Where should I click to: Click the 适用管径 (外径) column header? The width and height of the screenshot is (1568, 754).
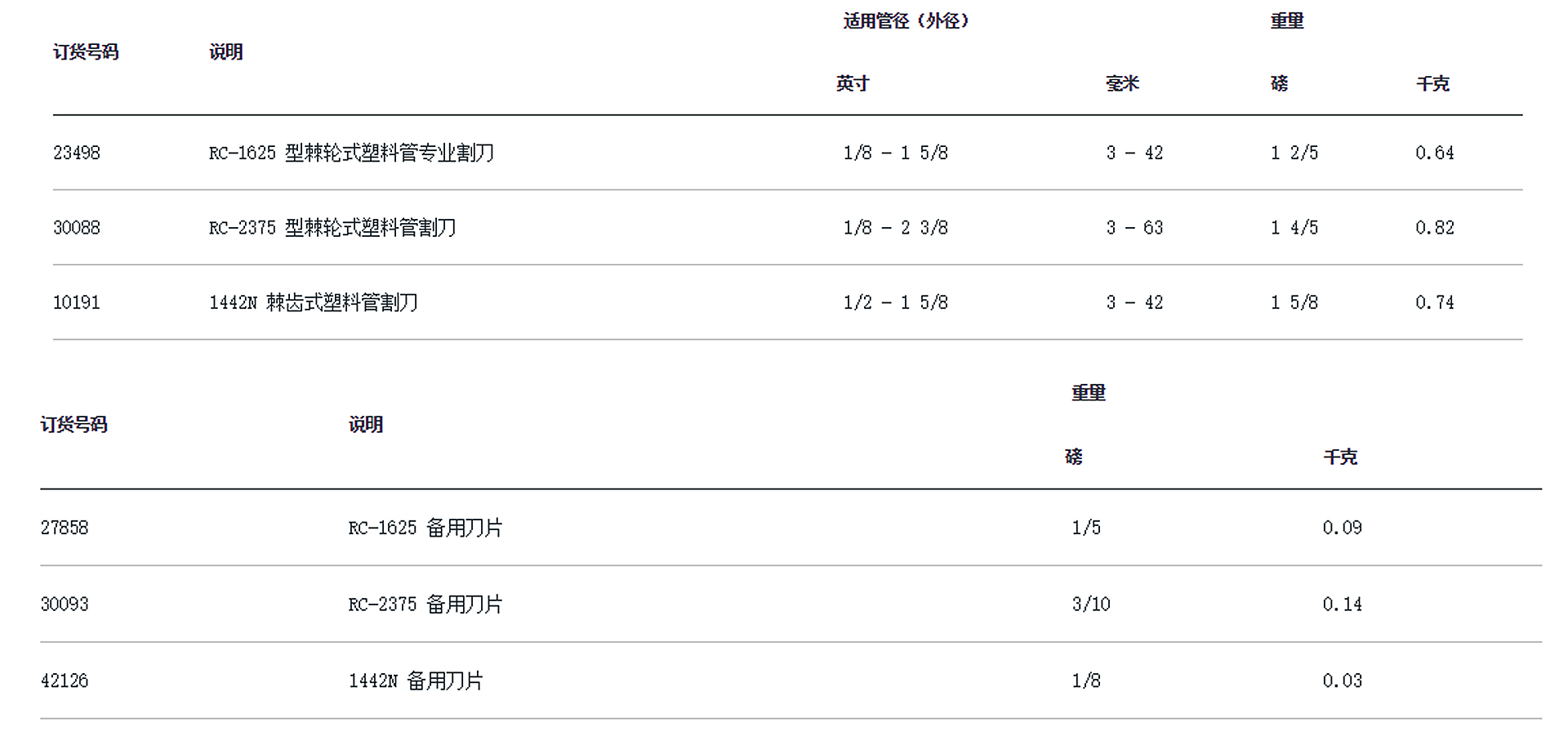point(906,21)
